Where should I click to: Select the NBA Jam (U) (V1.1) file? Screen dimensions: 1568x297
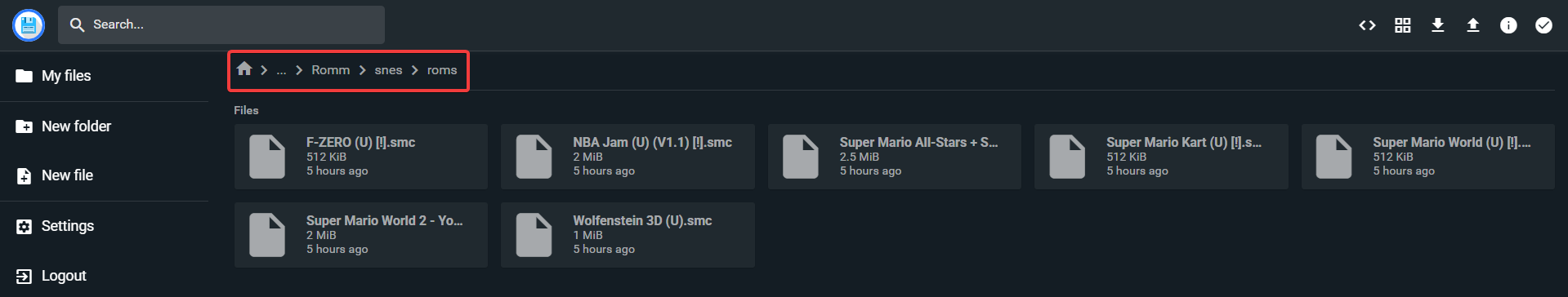(628, 157)
